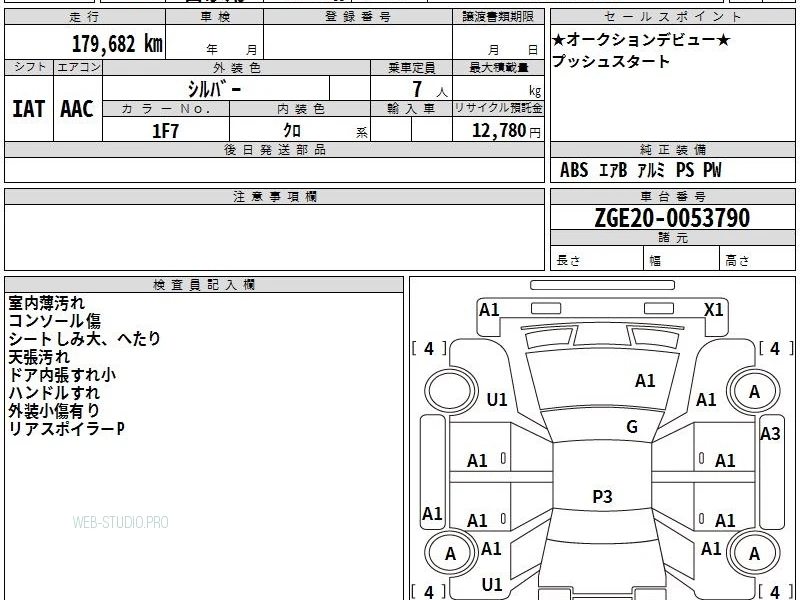800x600 pixels.
Task: Click the 登録番号 header cell
Action: tap(358, 17)
